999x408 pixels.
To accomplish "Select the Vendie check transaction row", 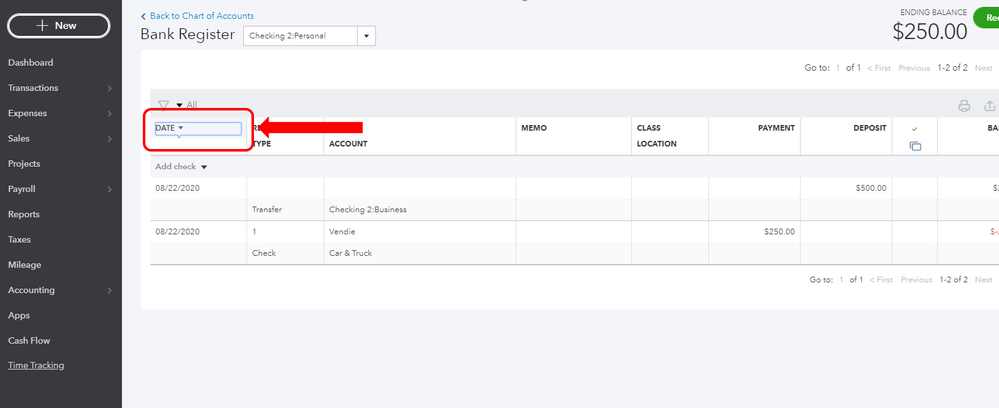I will [x=574, y=242].
